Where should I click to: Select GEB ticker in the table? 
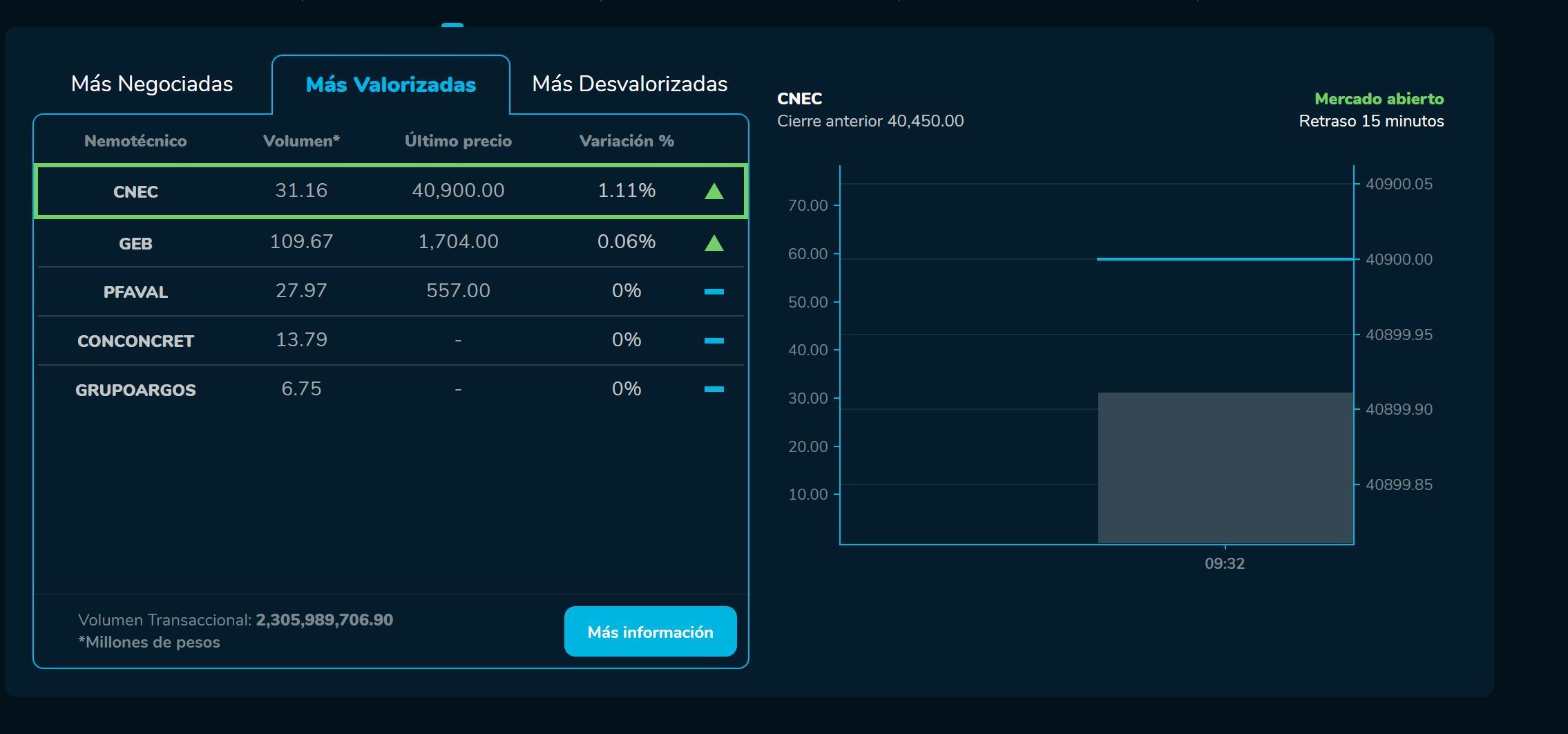click(135, 243)
